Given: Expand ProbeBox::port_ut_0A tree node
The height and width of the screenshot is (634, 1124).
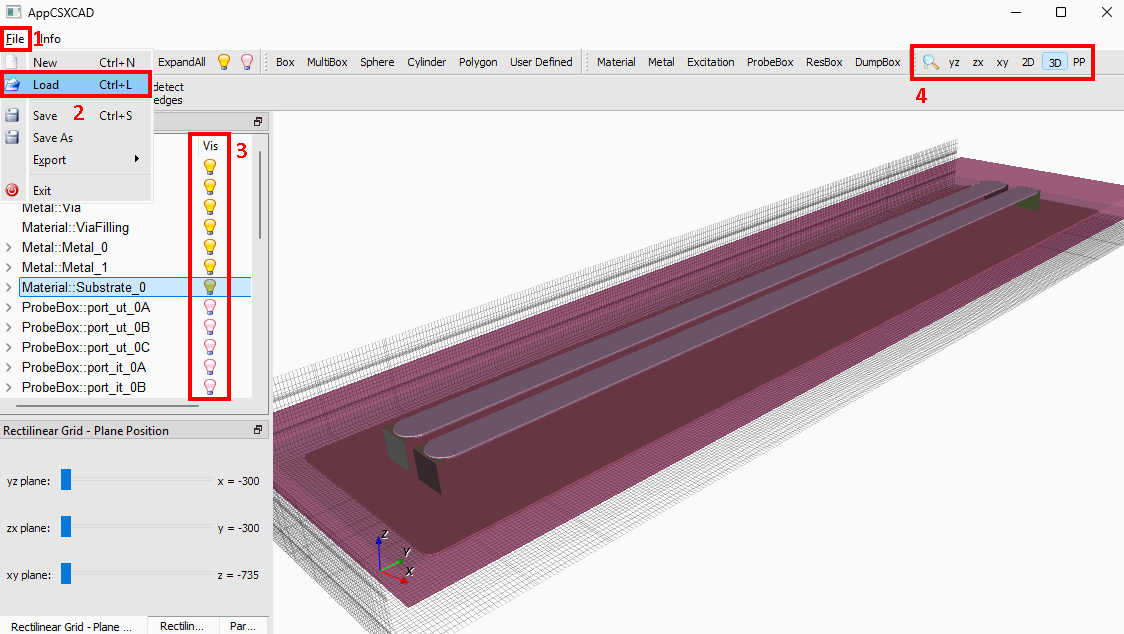Looking at the screenshot, I should (x=9, y=308).
